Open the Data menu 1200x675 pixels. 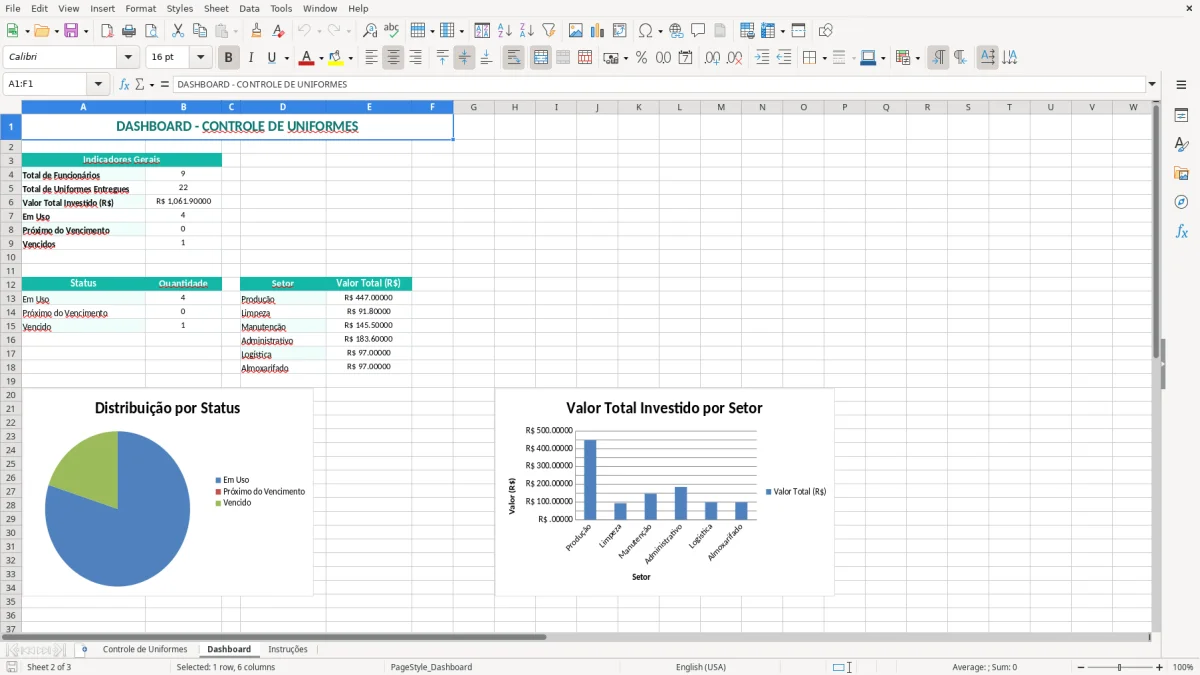(x=249, y=8)
